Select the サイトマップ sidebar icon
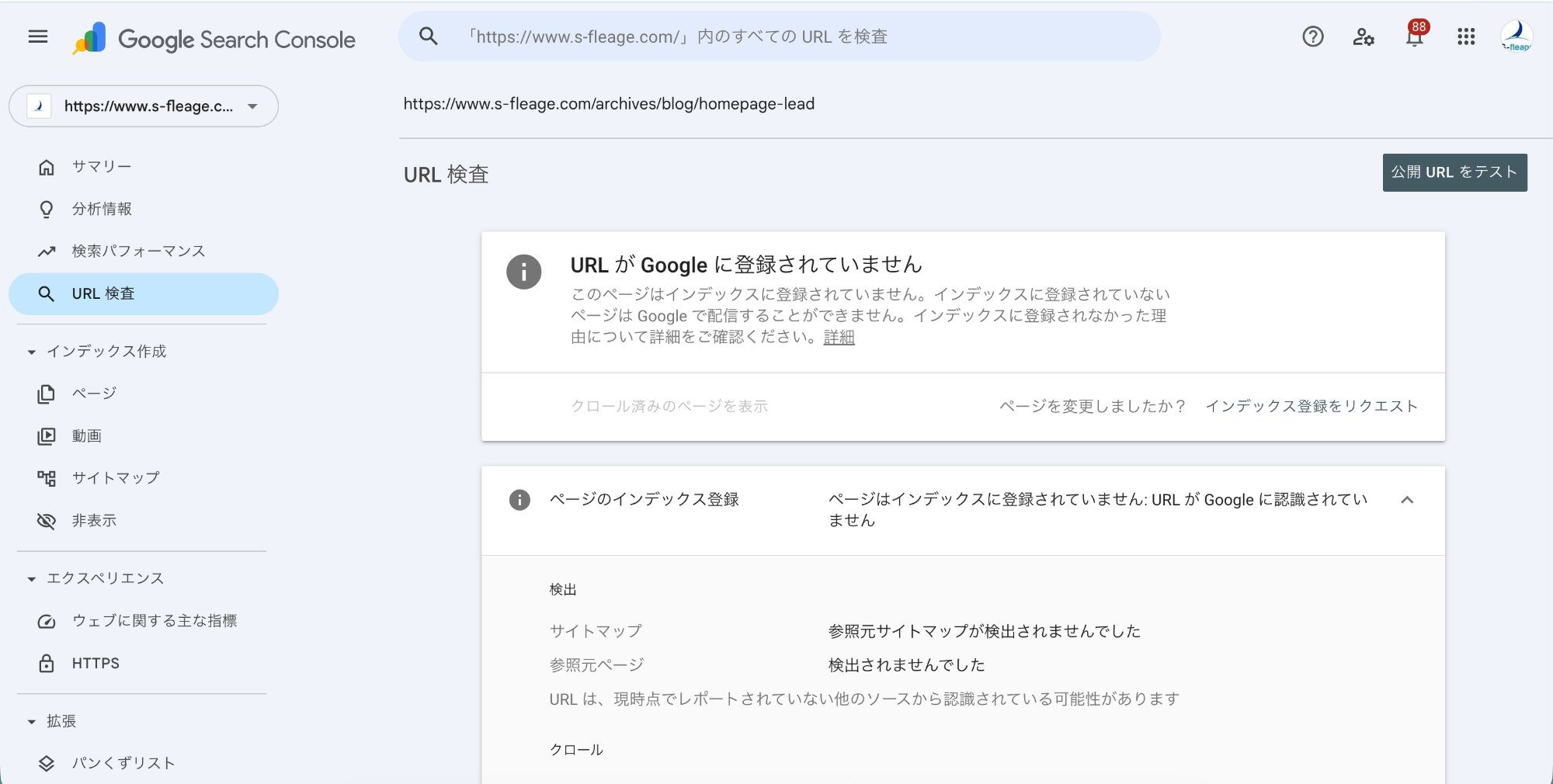The image size is (1553, 784). point(47,477)
